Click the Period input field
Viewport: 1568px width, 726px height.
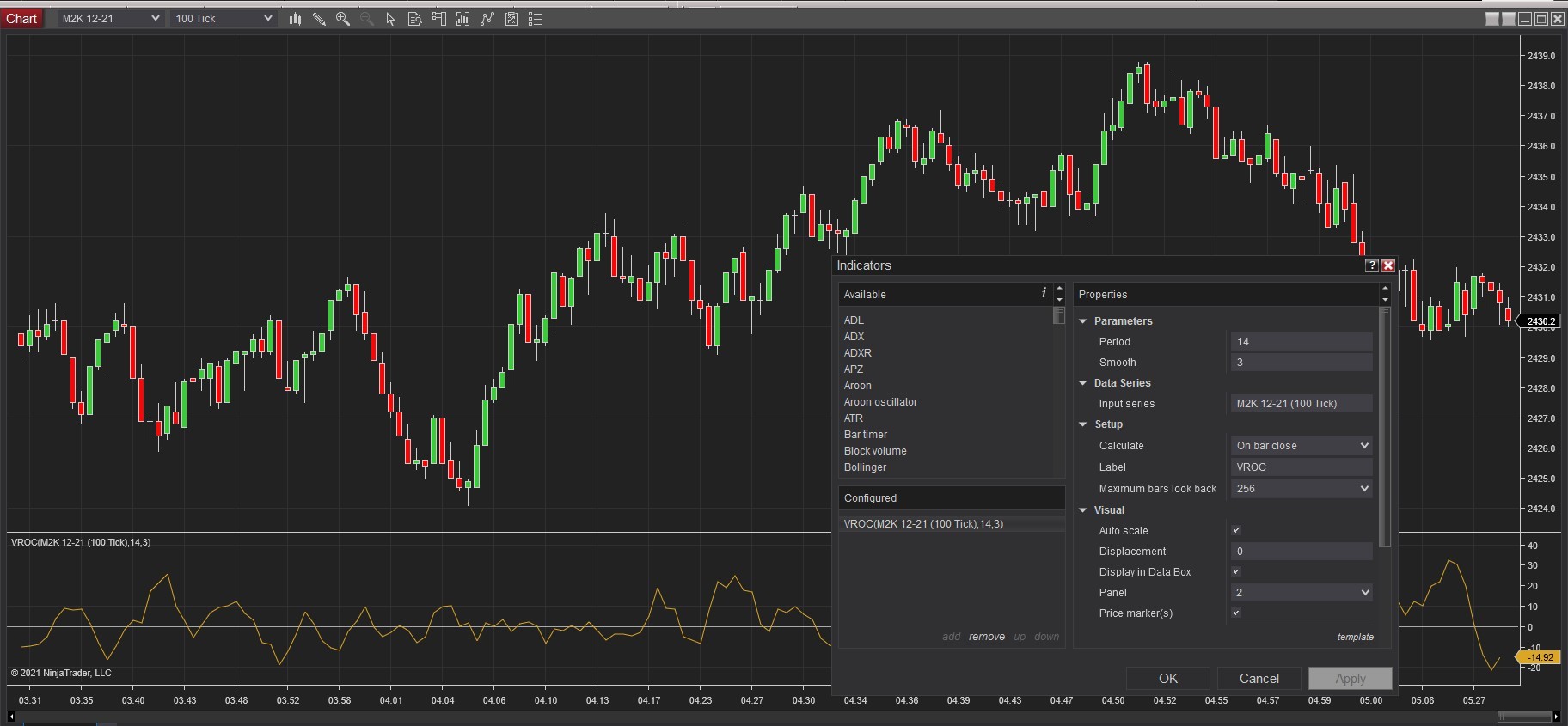point(1302,342)
